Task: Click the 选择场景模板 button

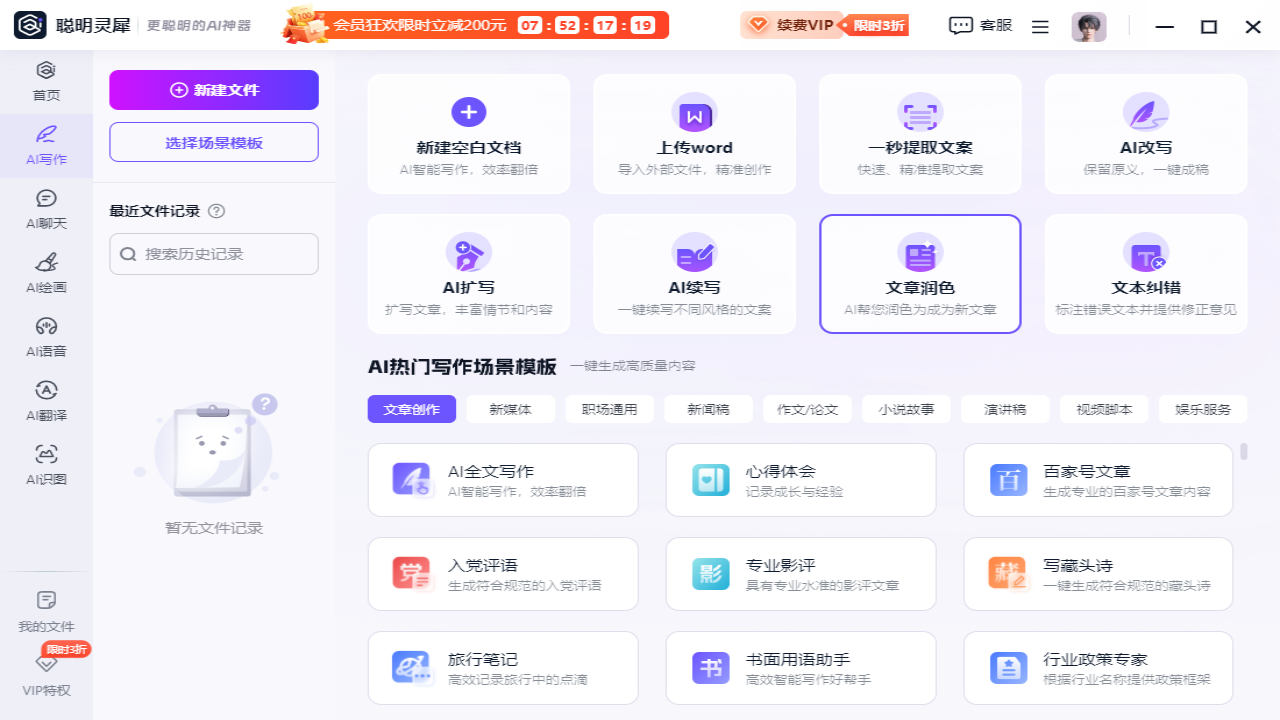Action: click(x=214, y=142)
